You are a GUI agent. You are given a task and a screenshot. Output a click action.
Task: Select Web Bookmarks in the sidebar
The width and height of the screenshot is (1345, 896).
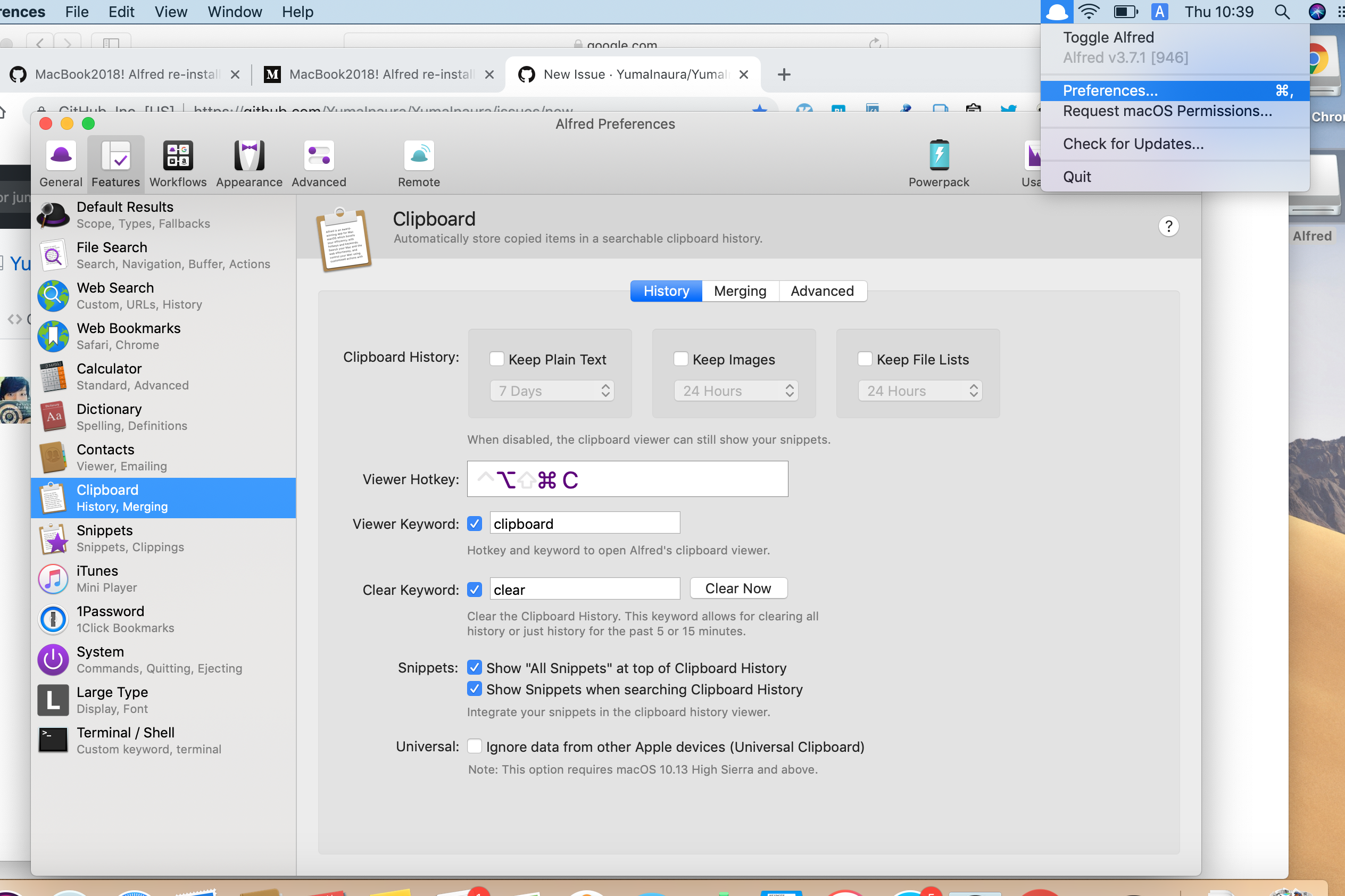[163, 336]
